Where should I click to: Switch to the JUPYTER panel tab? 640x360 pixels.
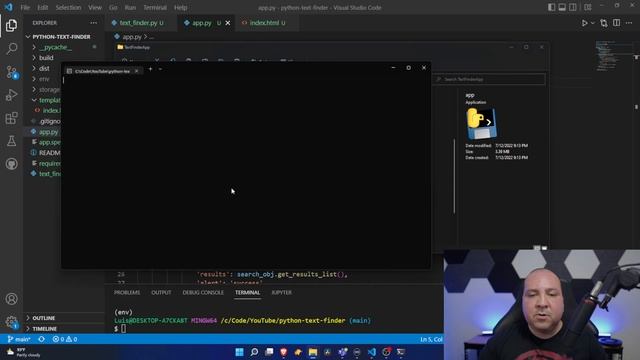point(282,293)
